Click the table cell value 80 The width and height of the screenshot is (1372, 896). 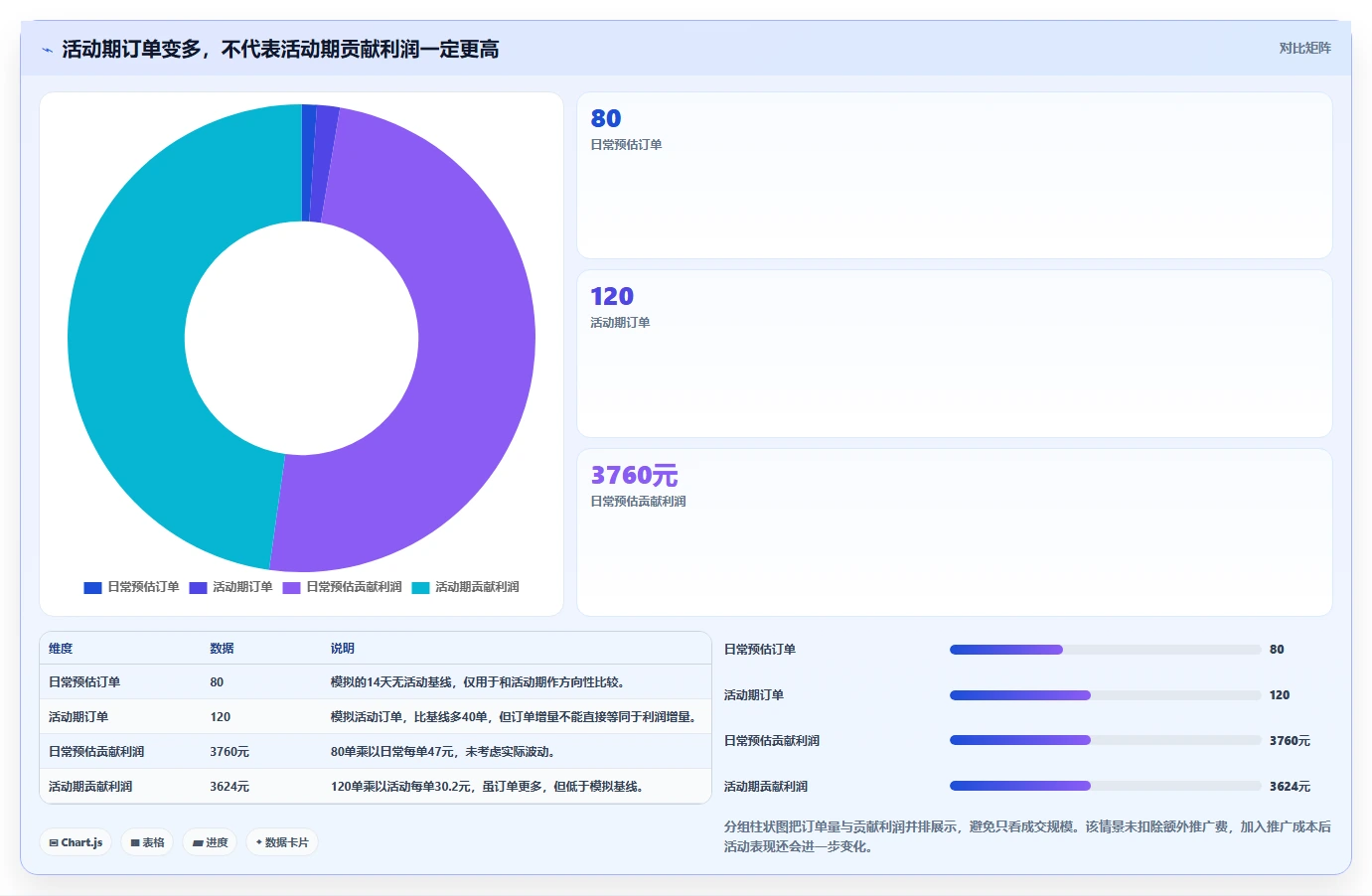click(x=217, y=682)
